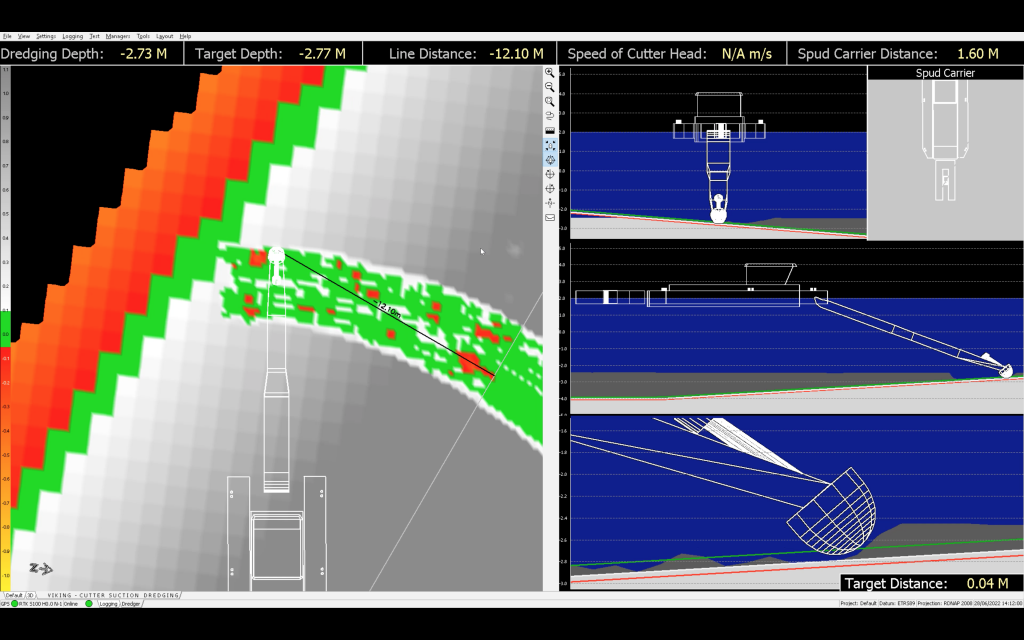Toggle the vessel heading-up orientation icon
The height and width of the screenshot is (640, 1024).
[550, 160]
